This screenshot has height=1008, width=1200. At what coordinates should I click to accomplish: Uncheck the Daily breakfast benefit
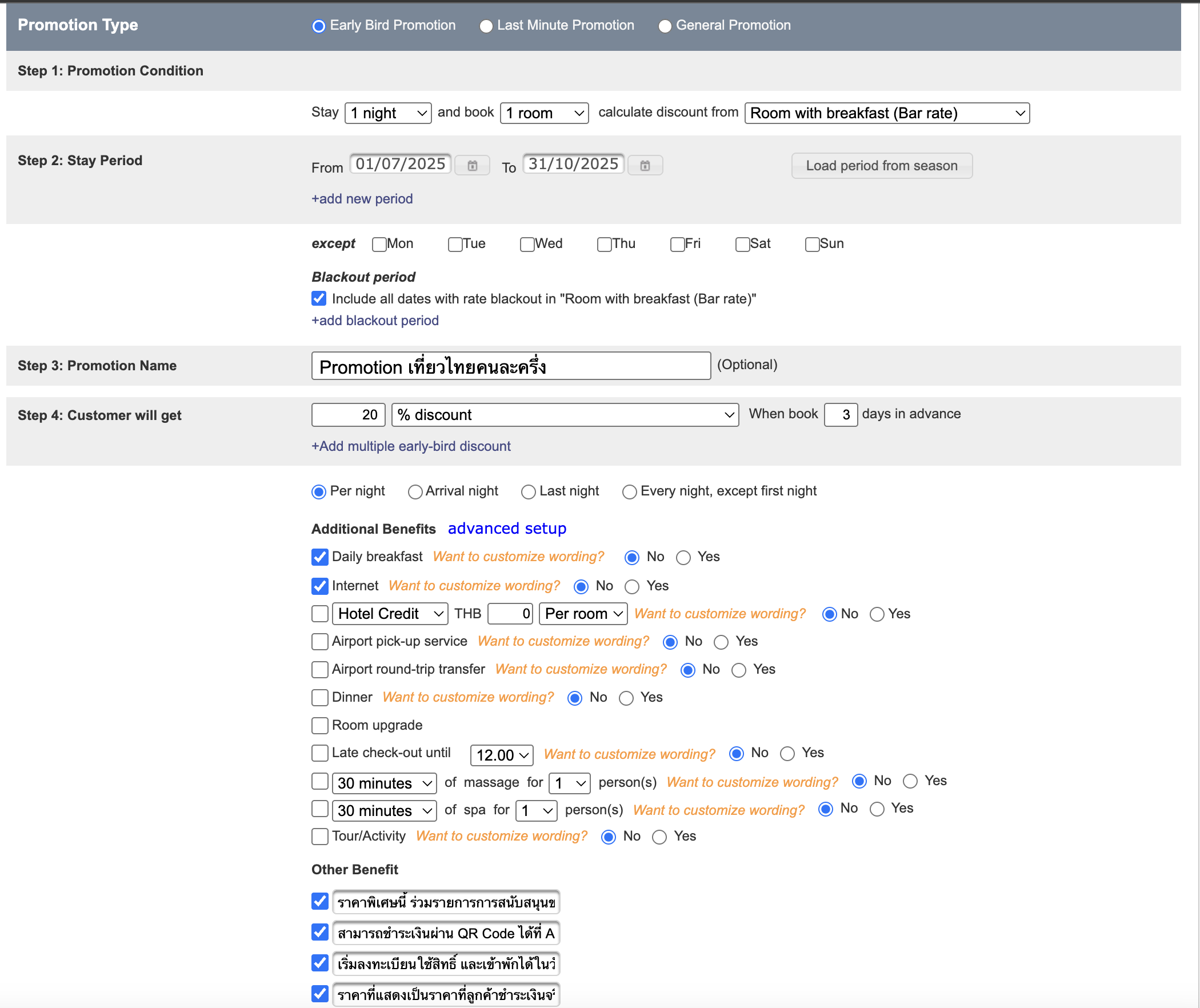click(320, 557)
